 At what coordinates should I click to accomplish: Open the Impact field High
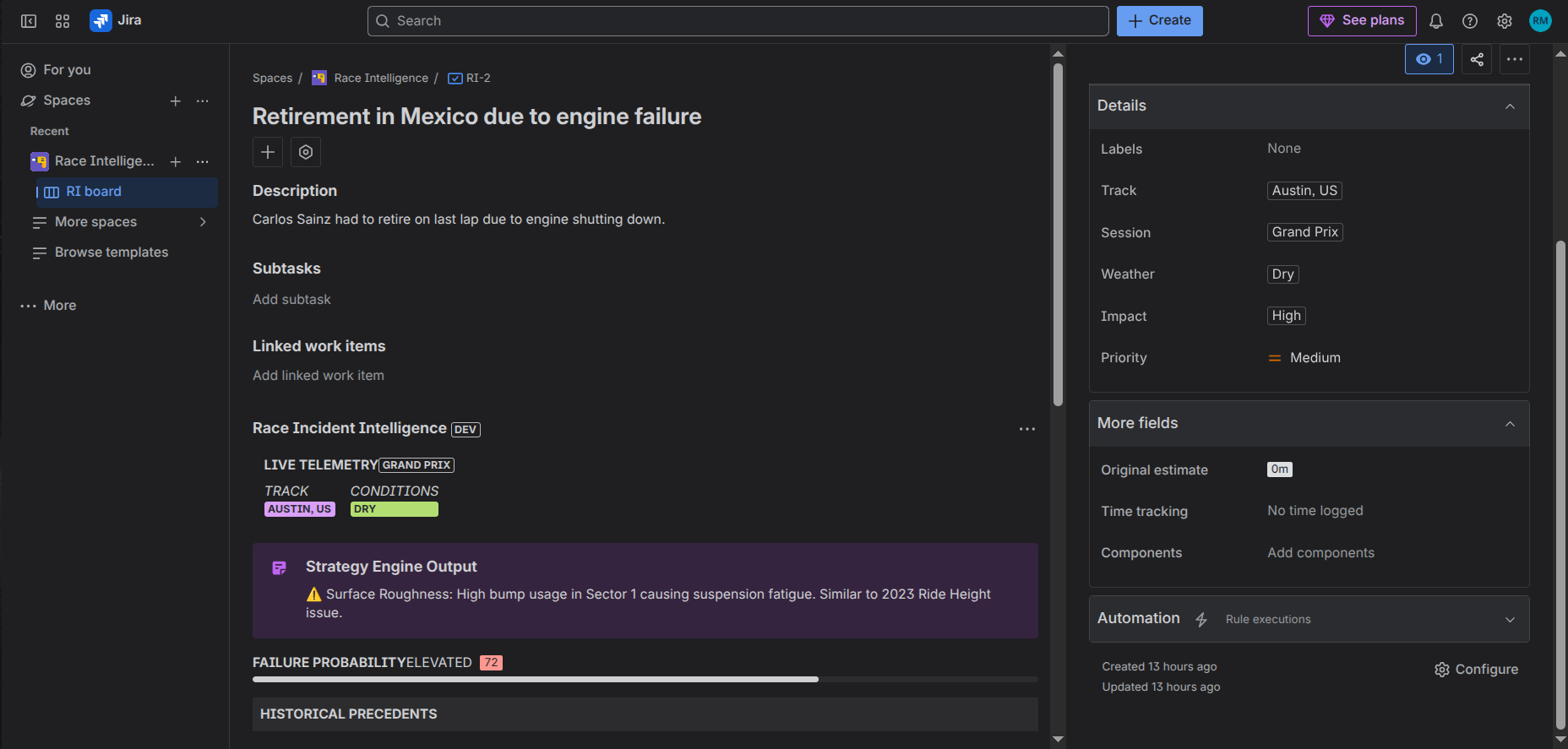(1287, 316)
